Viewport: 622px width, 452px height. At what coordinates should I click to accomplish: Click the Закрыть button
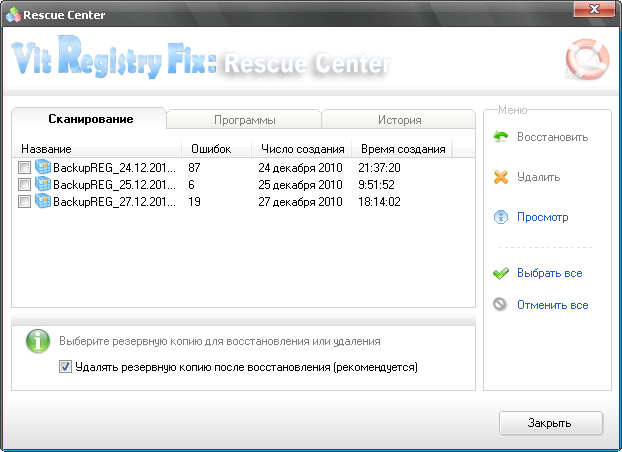tap(551, 423)
